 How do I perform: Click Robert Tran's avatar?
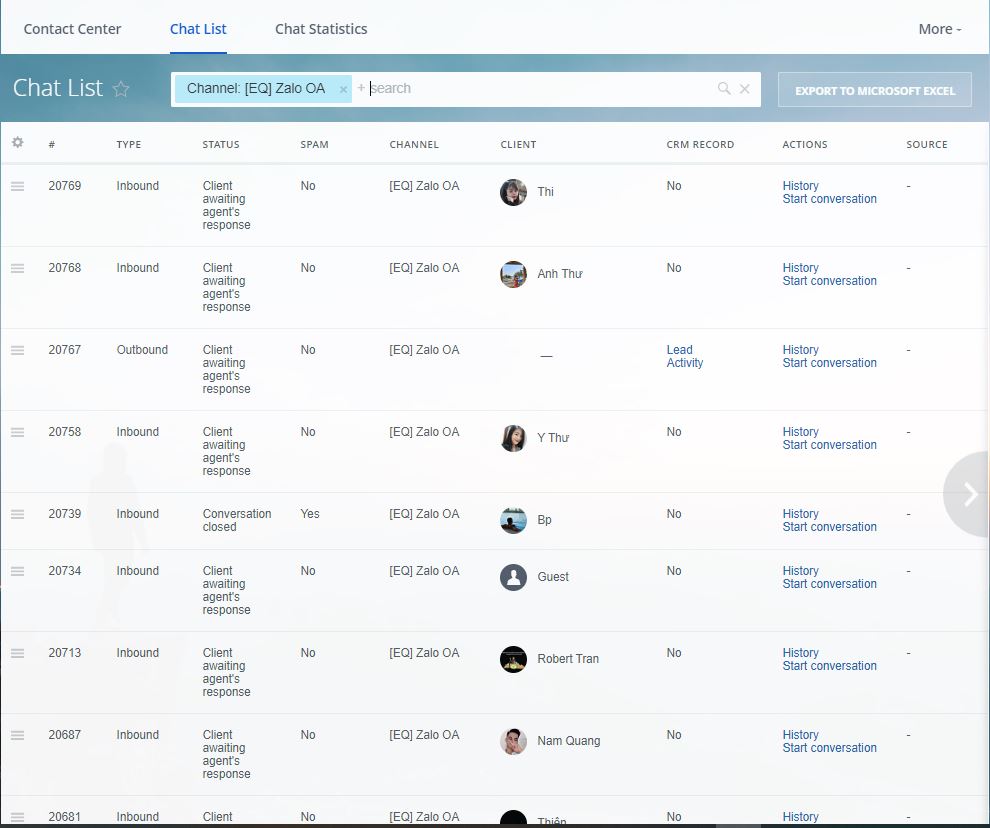(513, 659)
